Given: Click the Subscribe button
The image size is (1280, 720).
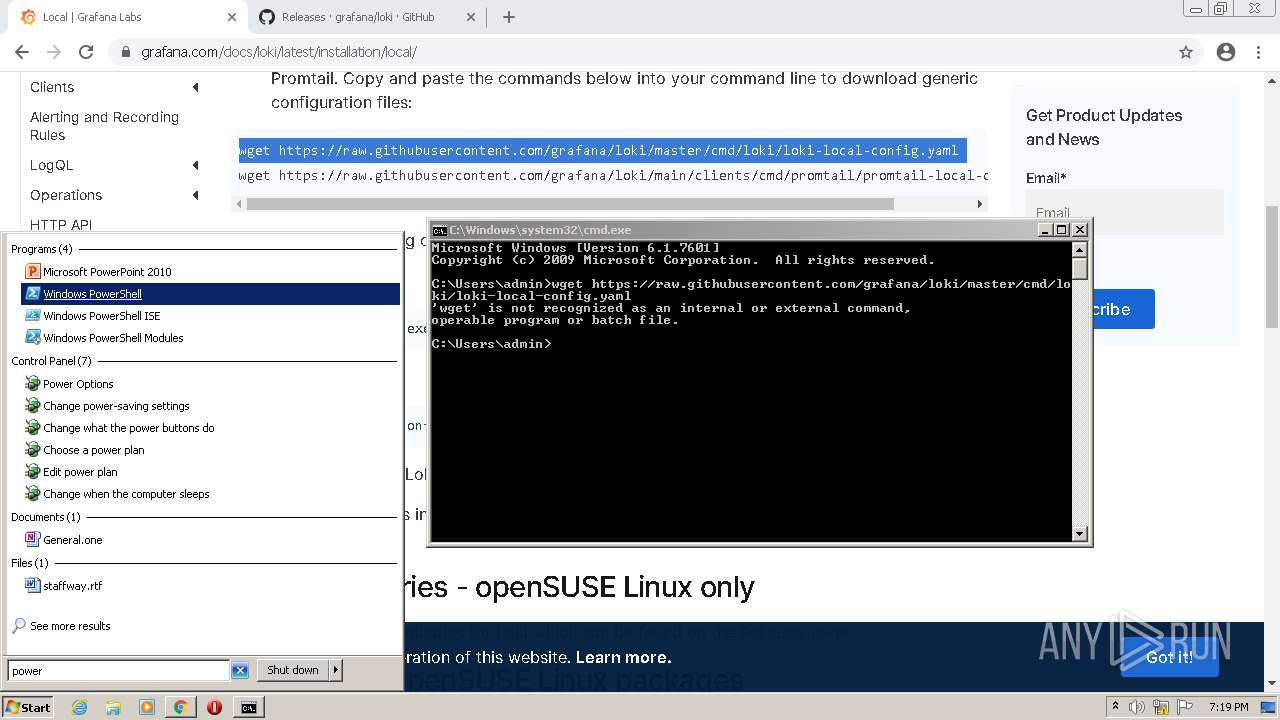Looking at the screenshot, I should tap(1123, 309).
